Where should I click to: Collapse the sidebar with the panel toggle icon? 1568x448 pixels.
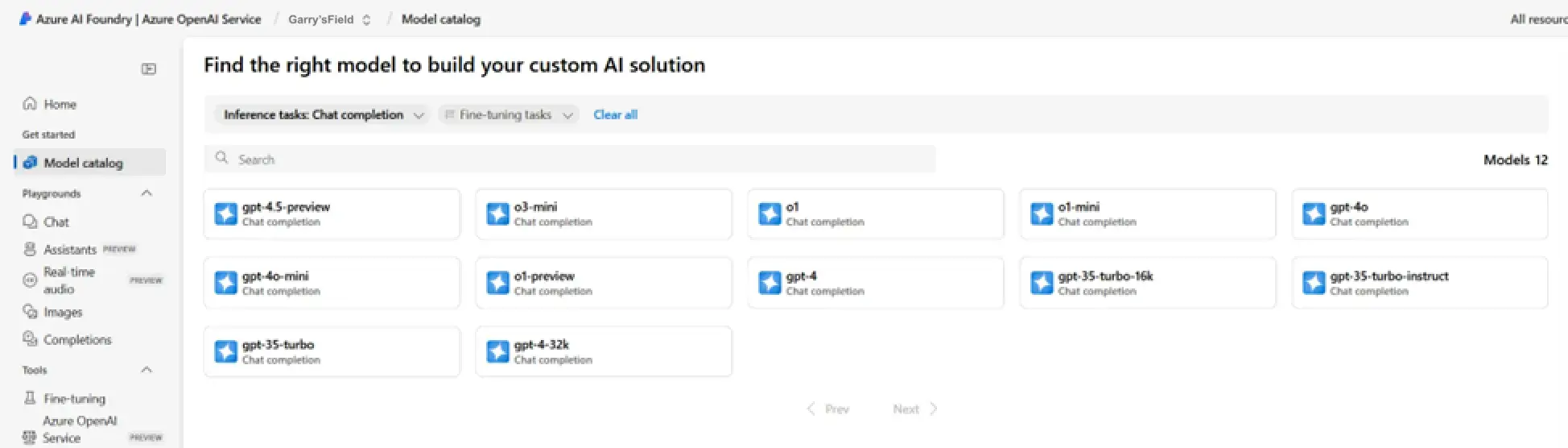149,68
